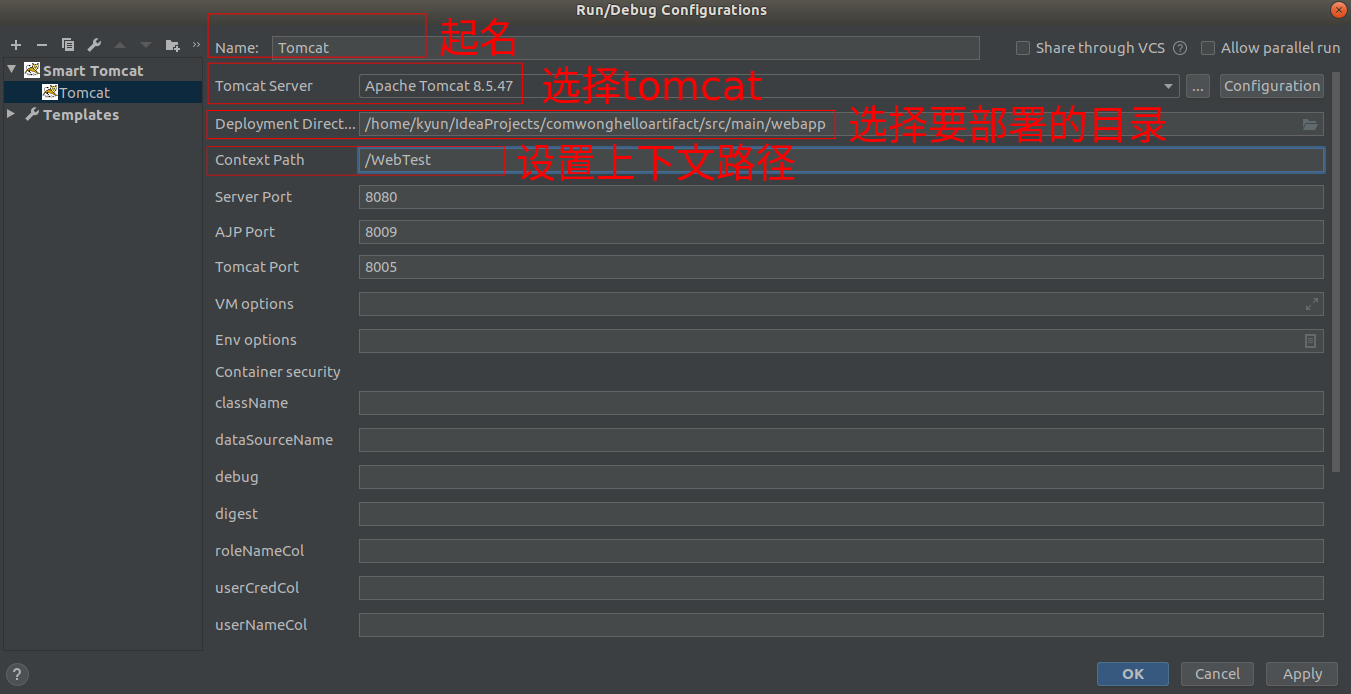
Task: Expand the Templates tree node
Action: tap(10, 114)
